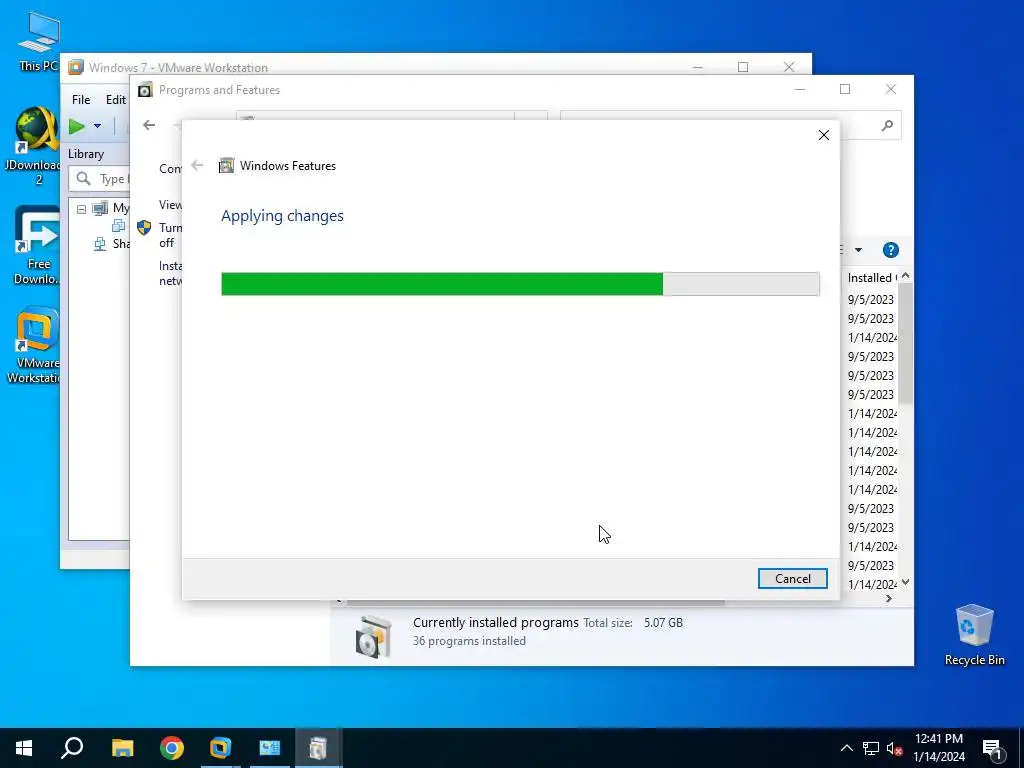1024x768 pixels.
Task: Click Currently installed programs icon
Action: [x=374, y=635]
